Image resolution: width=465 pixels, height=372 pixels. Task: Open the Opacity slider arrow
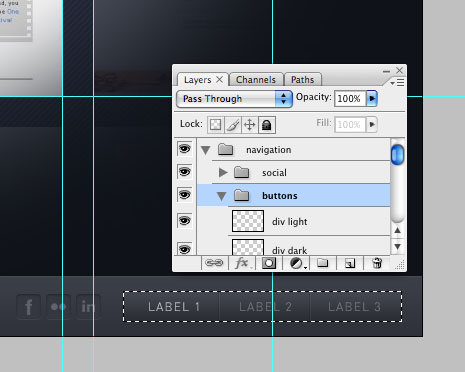(372, 98)
